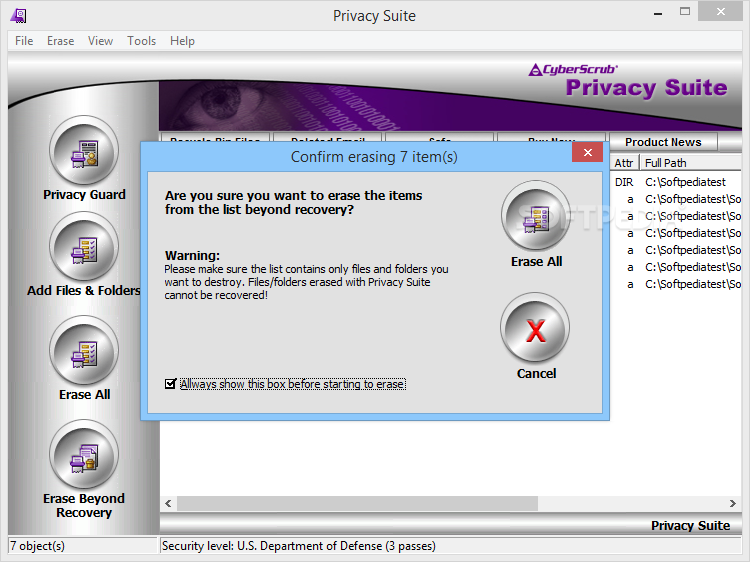
Task: Click the Cancel label in dialog
Action: (536, 374)
